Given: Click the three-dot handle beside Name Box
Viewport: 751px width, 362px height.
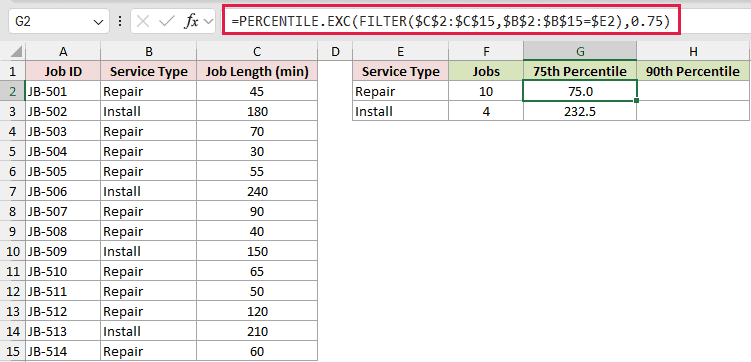Looking at the screenshot, I should [x=120, y=22].
